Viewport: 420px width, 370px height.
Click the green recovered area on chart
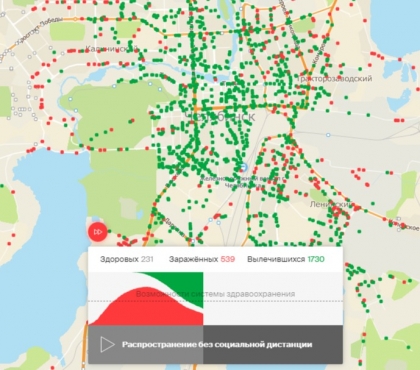pos(187,285)
